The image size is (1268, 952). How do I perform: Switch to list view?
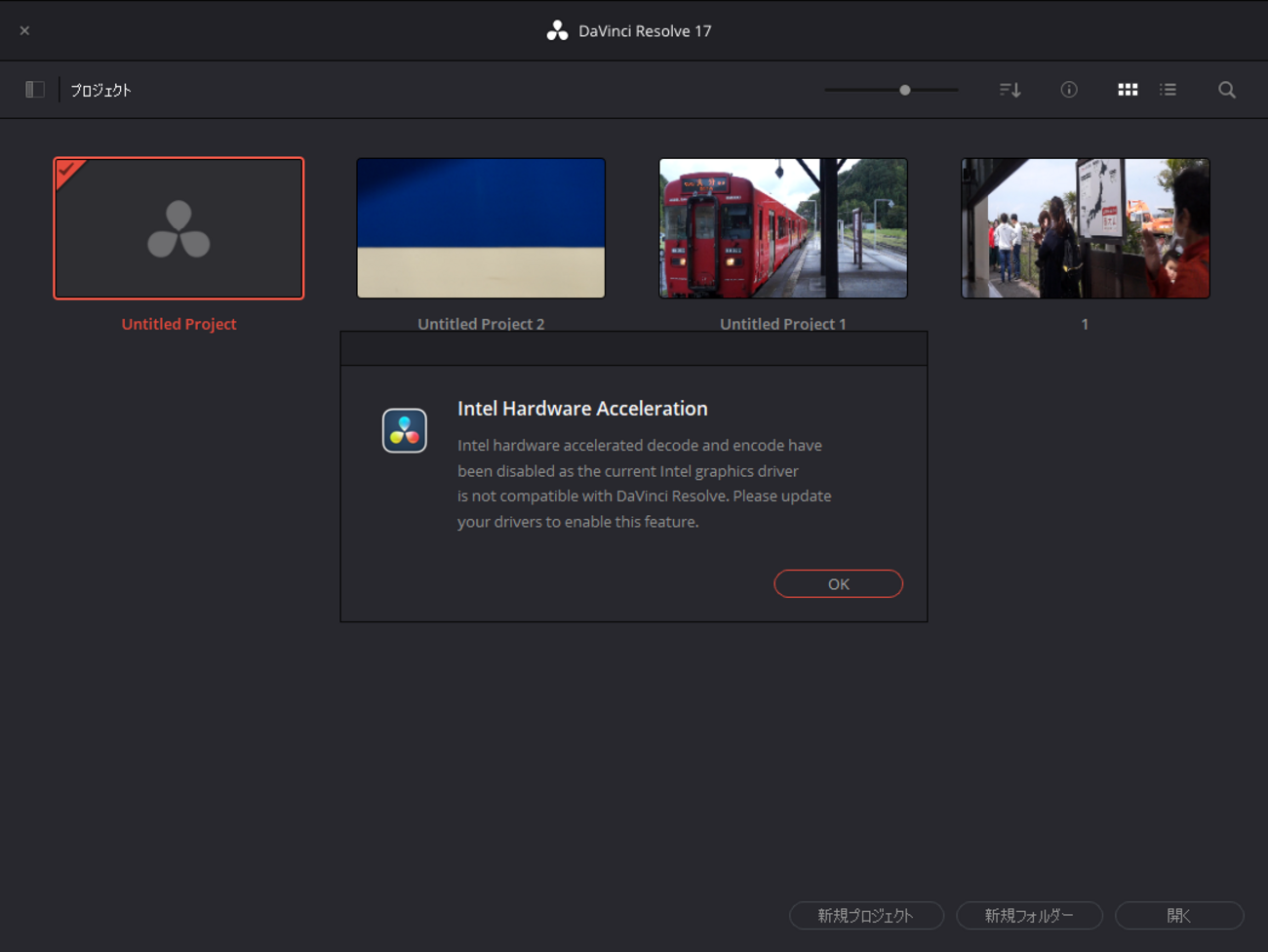point(1168,90)
